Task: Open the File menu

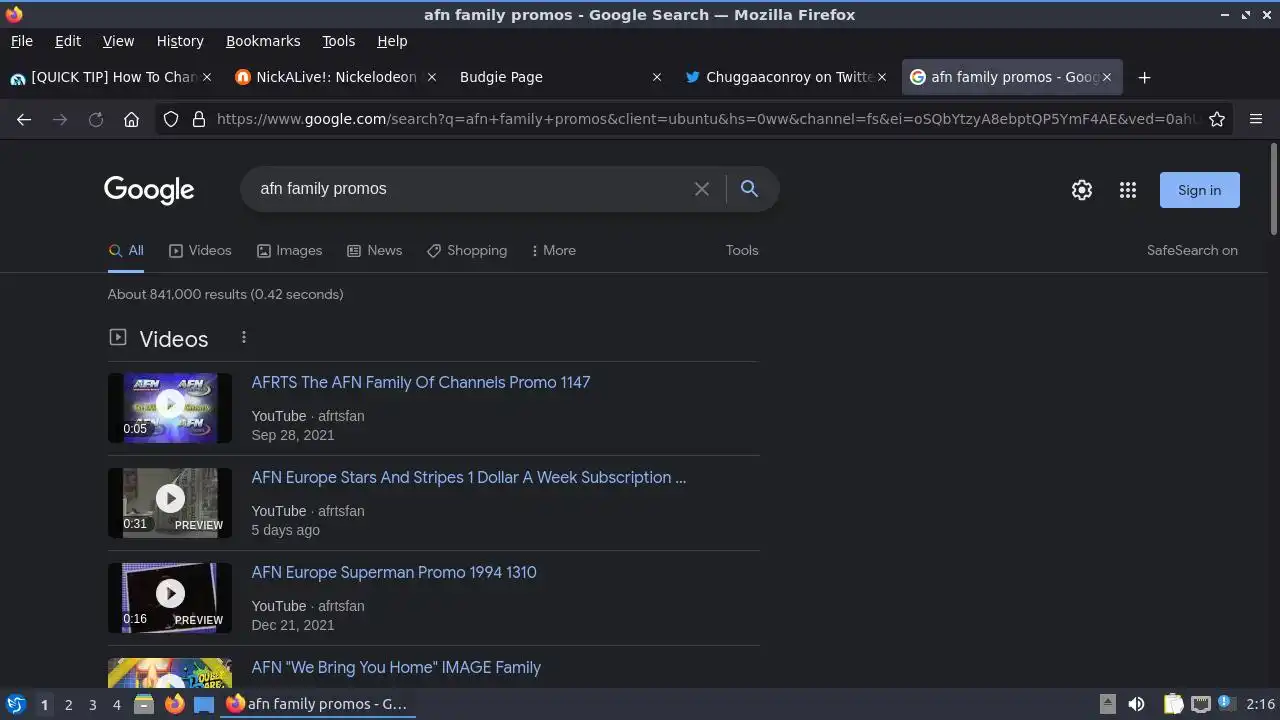Action: (22, 41)
